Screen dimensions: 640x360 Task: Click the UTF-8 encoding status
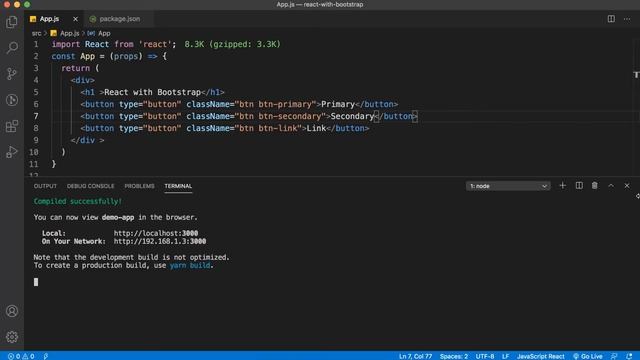coord(485,356)
